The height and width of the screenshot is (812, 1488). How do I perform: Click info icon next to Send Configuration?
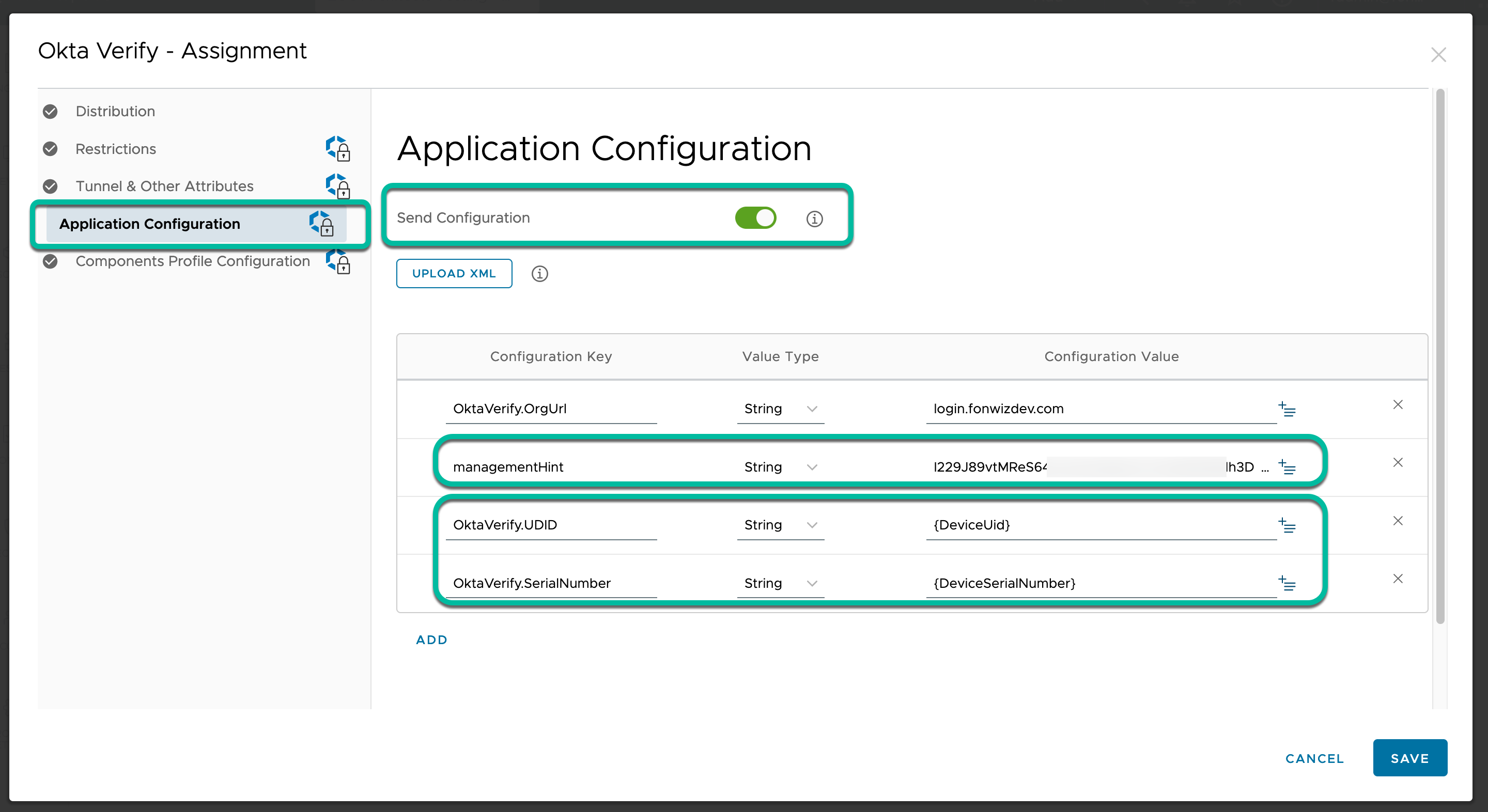coord(814,219)
